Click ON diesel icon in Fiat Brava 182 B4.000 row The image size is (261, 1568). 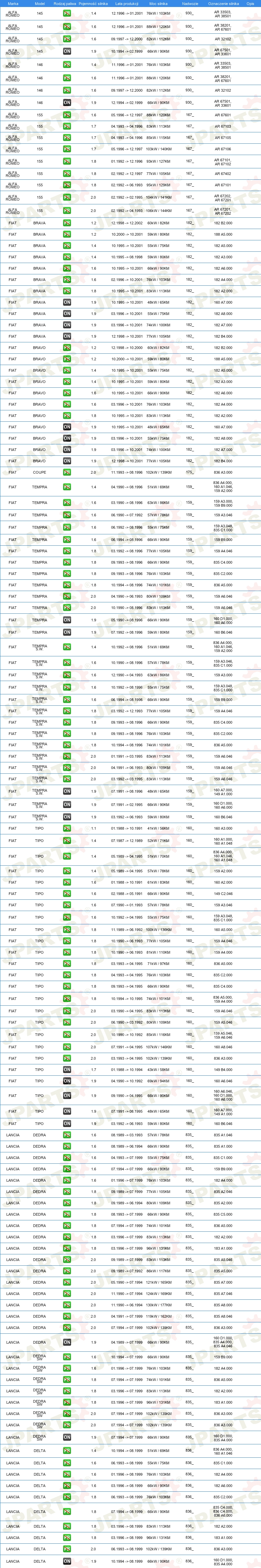[67, 337]
